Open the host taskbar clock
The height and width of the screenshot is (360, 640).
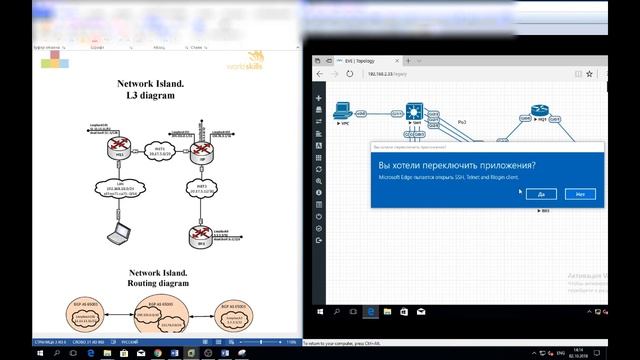click(x=578, y=353)
